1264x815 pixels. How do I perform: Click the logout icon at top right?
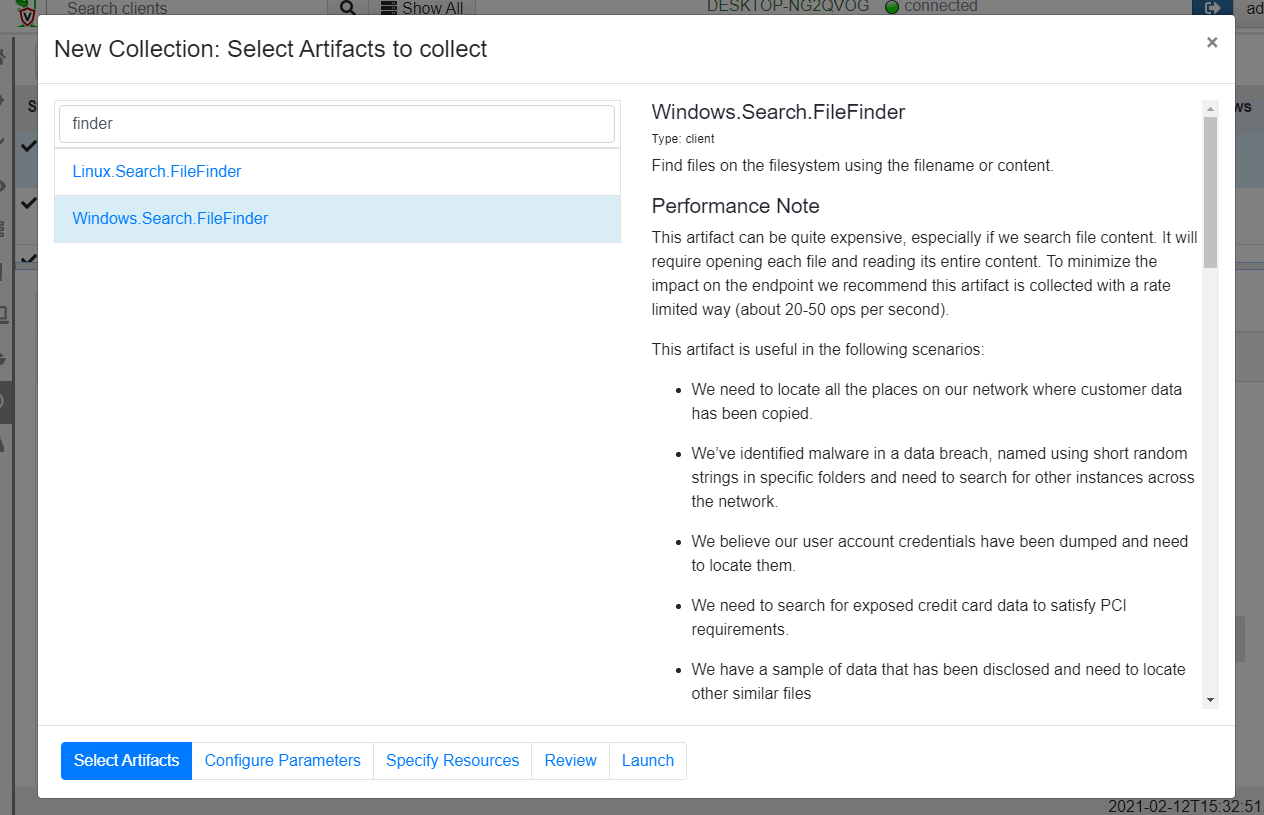(1214, 8)
